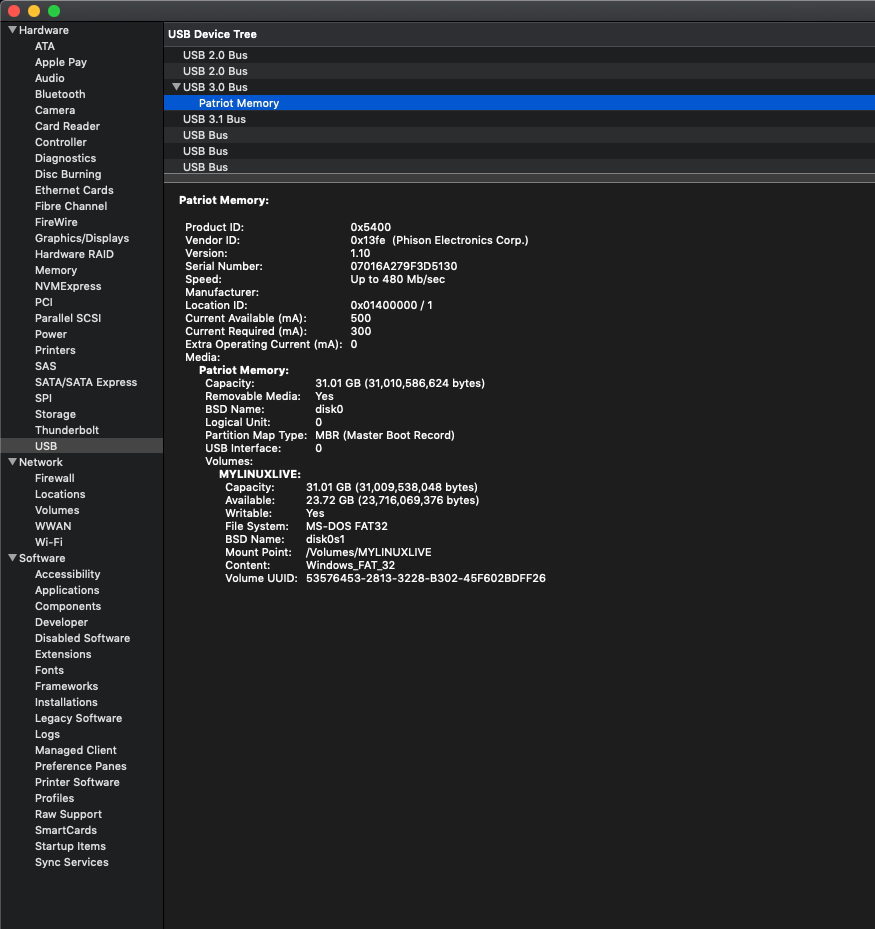Collapse the USB 3.0 Bus triangle
The width and height of the screenshot is (875, 929).
pyautogui.click(x=176, y=87)
